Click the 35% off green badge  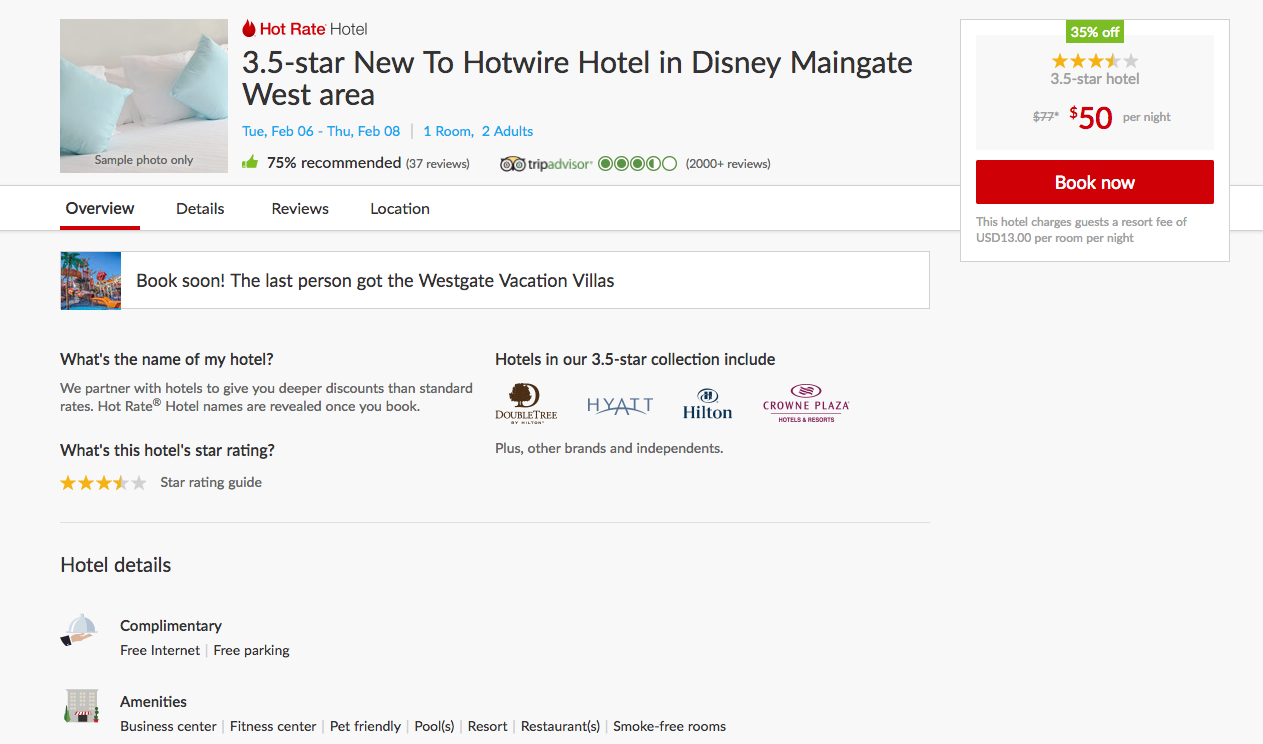coord(1095,32)
